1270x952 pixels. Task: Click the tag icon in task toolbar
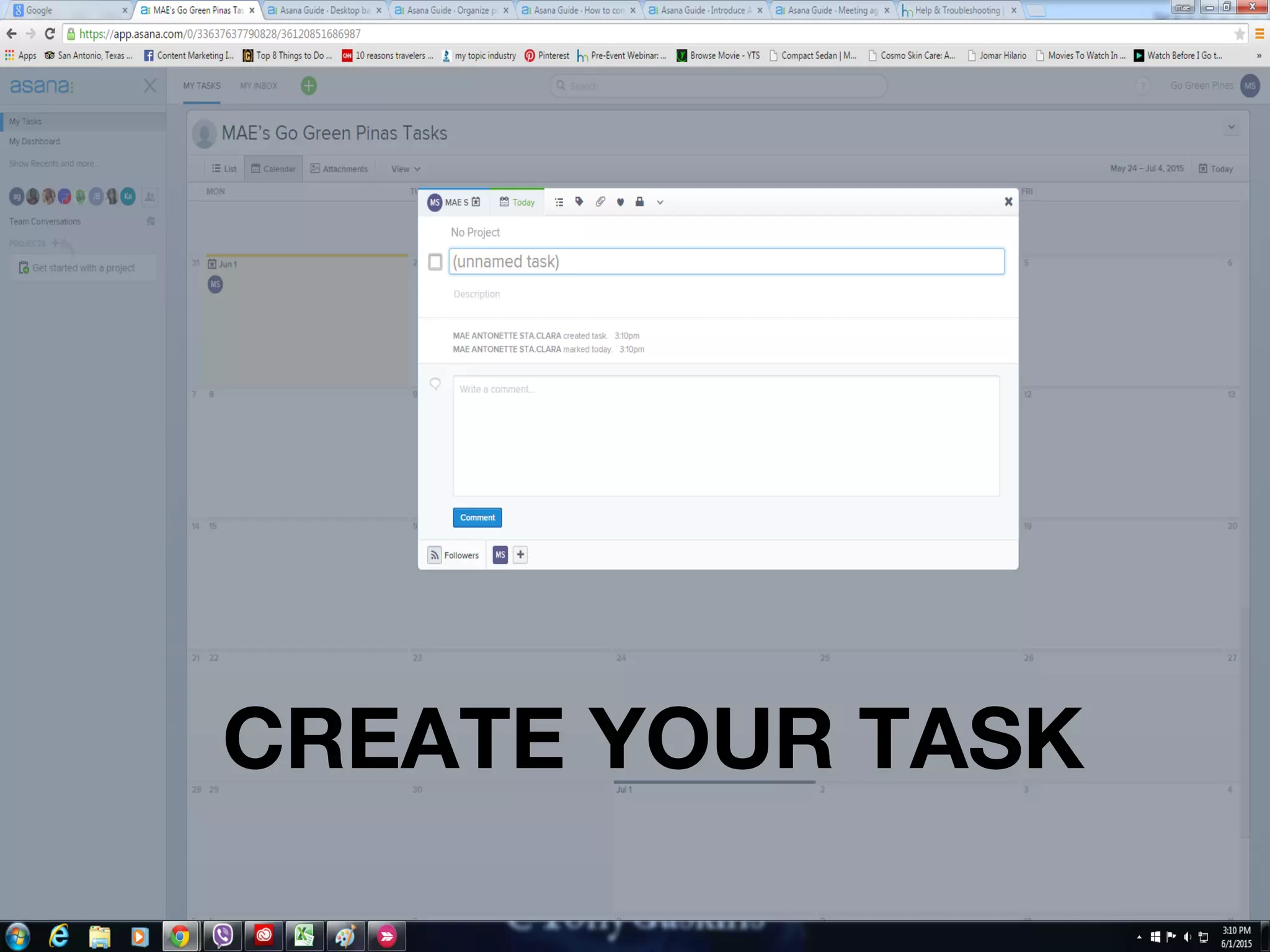coord(579,201)
